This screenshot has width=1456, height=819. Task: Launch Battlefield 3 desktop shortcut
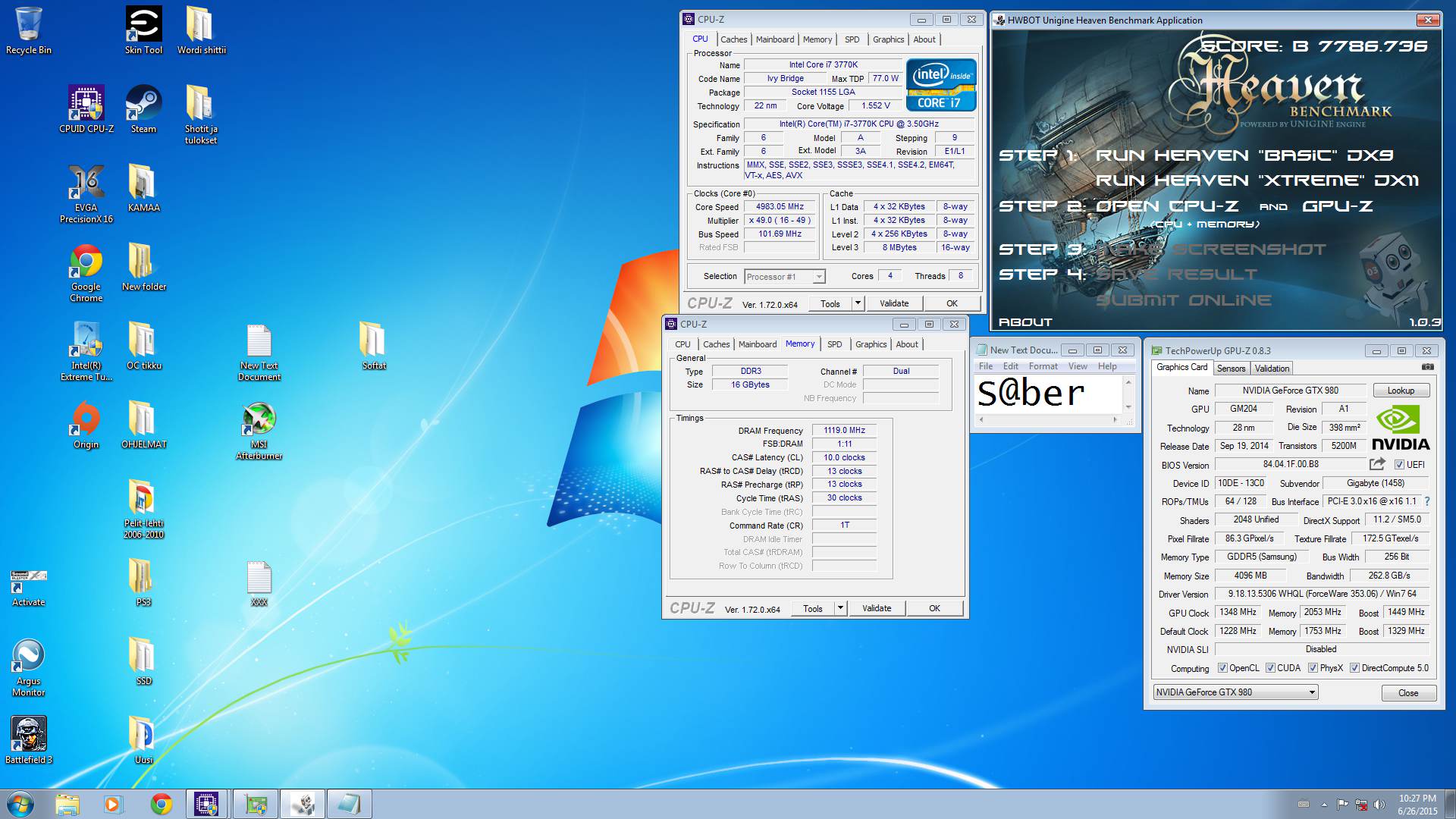coord(29,740)
